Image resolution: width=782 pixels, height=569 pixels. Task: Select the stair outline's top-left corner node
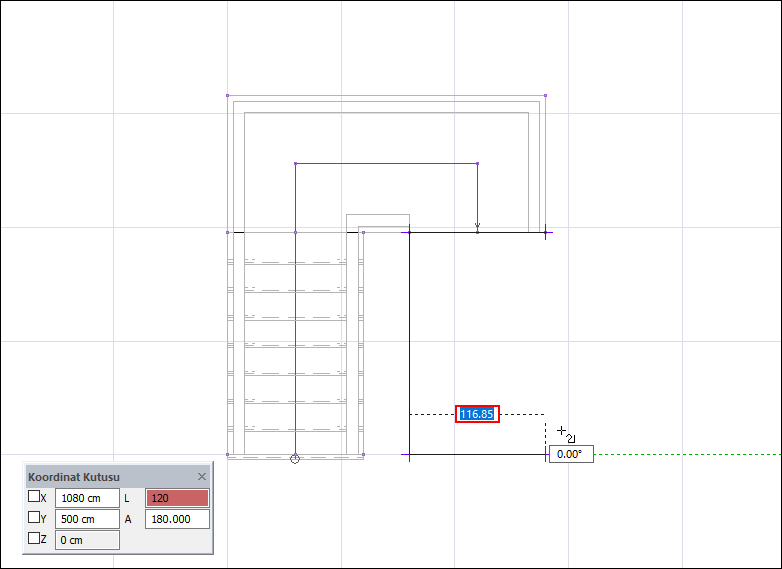[227, 95]
